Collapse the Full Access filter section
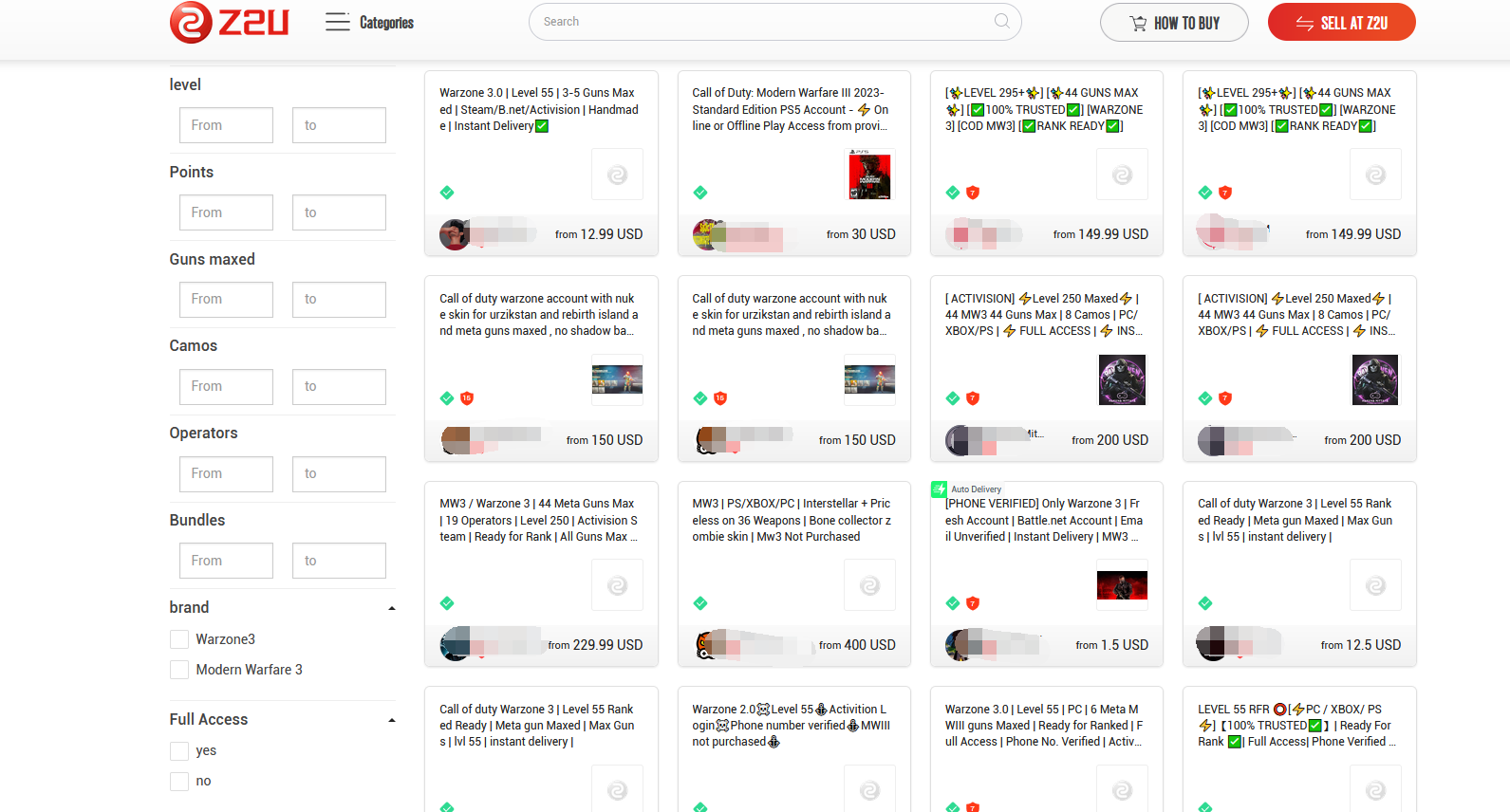The width and height of the screenshot is (1510, 812). [391, 720]
